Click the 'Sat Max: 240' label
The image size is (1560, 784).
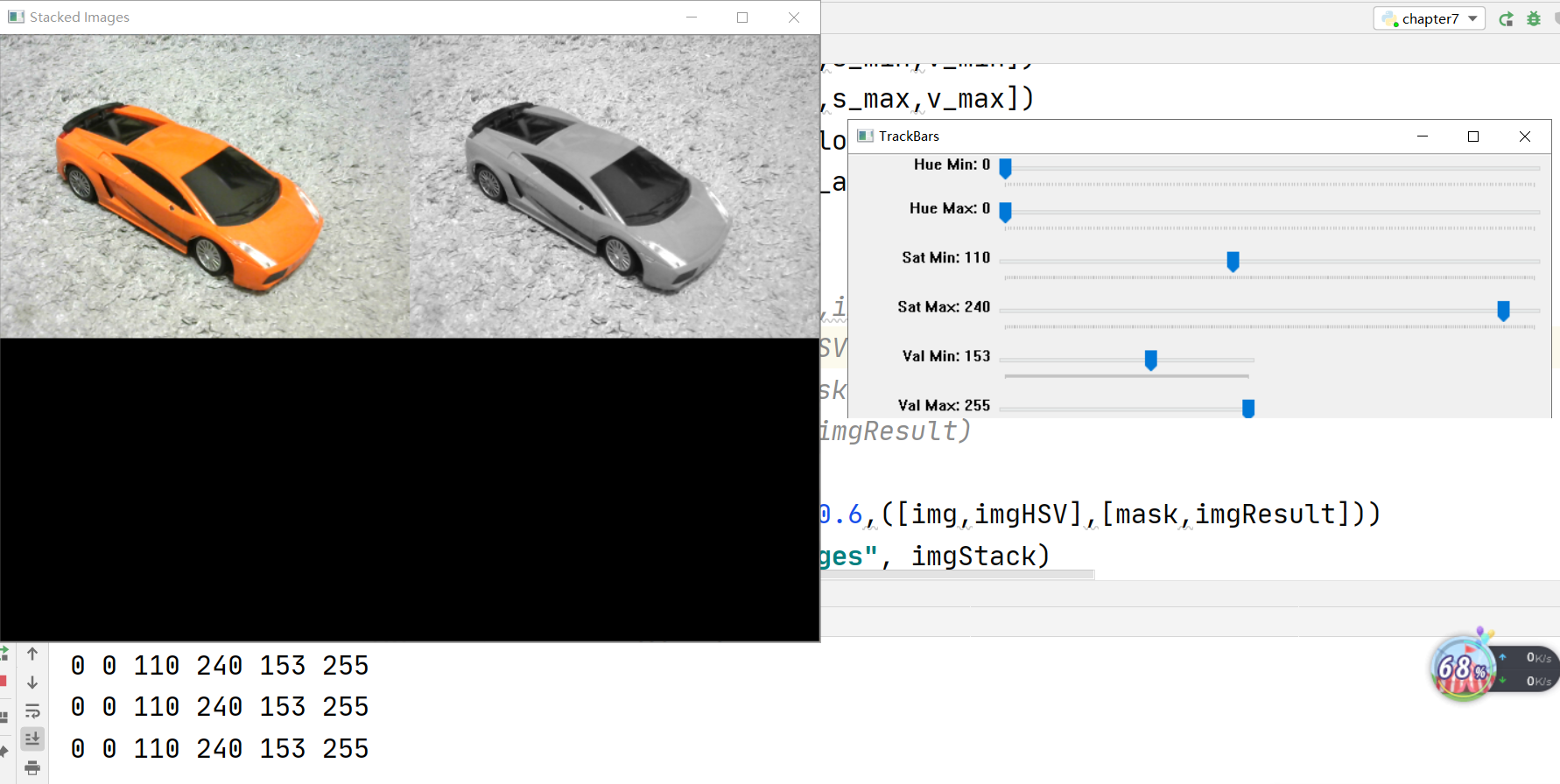(944, 307)
